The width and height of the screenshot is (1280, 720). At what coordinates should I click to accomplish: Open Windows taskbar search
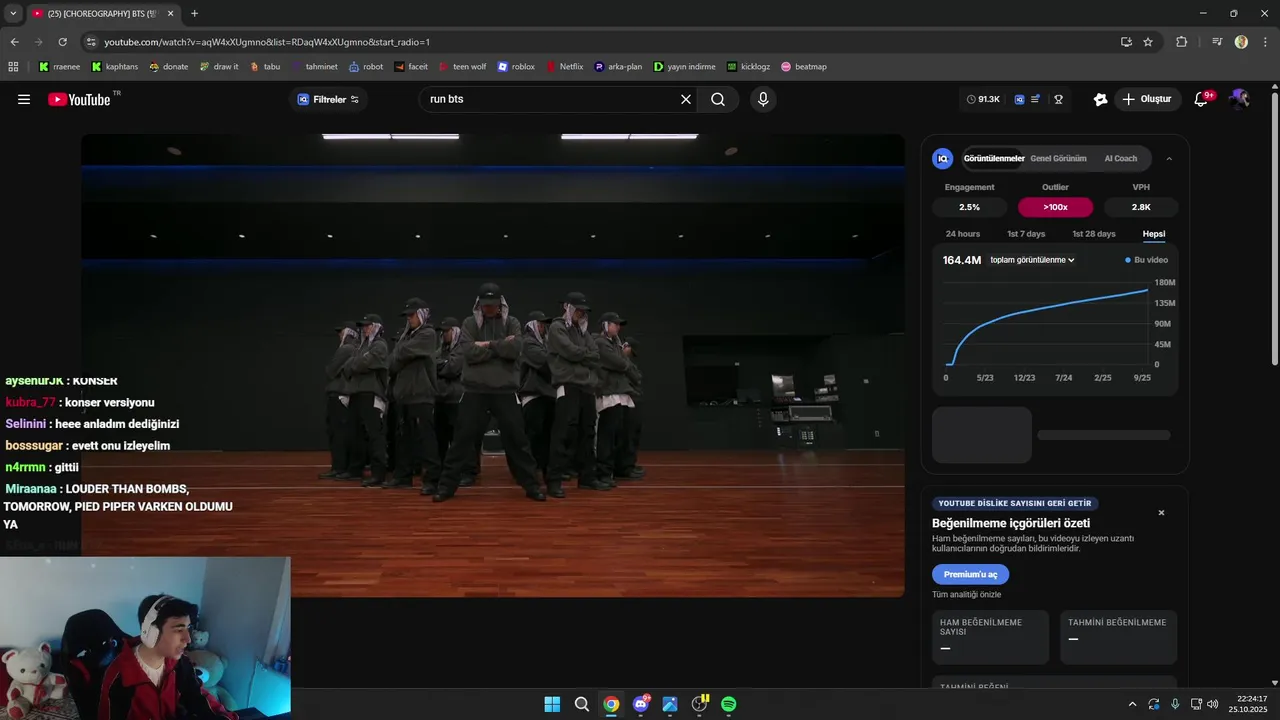pyautogui.click(x=581, y=704)
